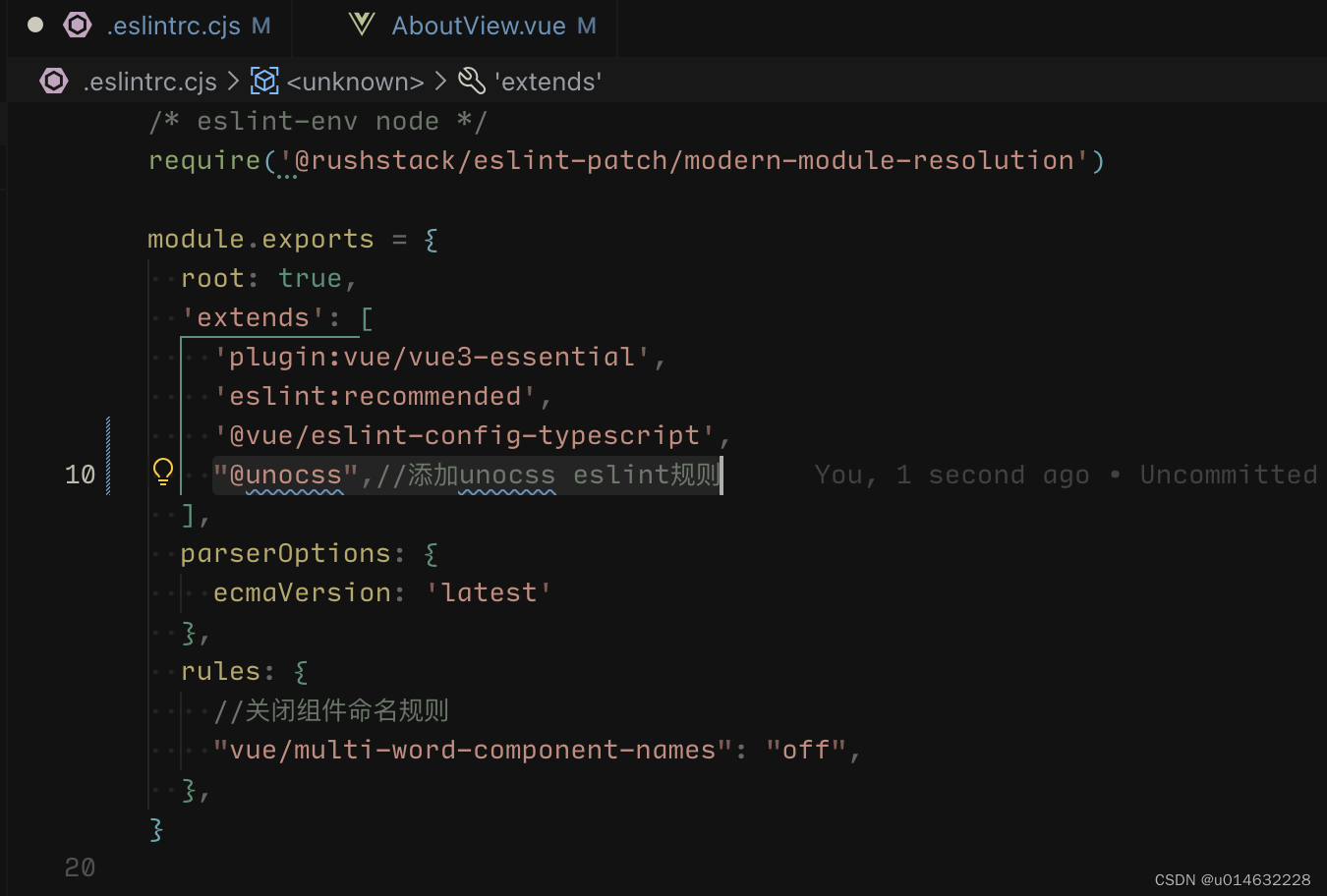Click the 添加unocss eslint规则 comment
Image resolution: width=1327 pixels, height=896 pixels.
click(x=548, y=475)
